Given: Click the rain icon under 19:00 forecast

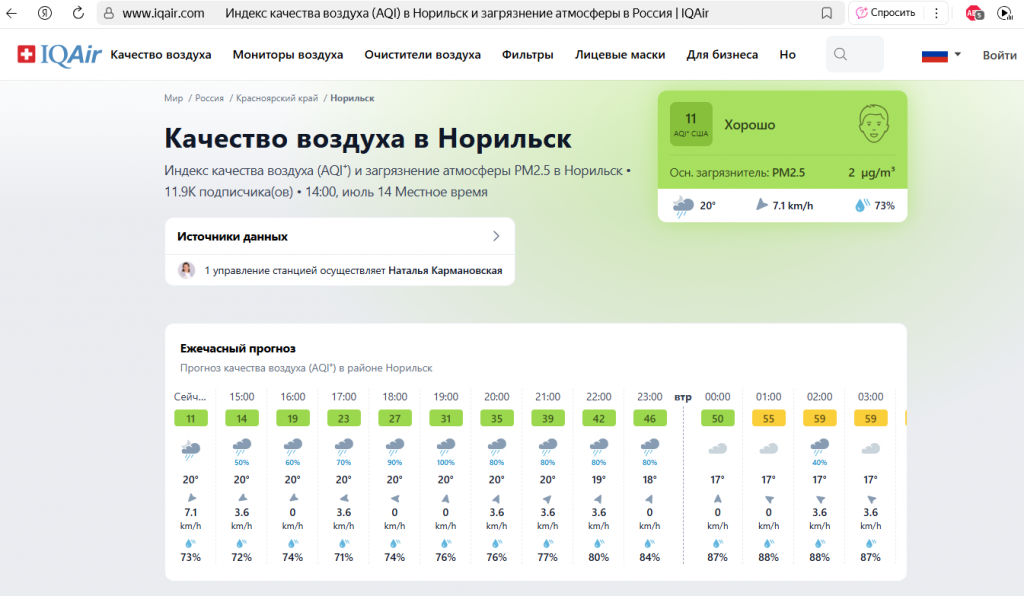Looking at the screenshot, I should point(445,447).
